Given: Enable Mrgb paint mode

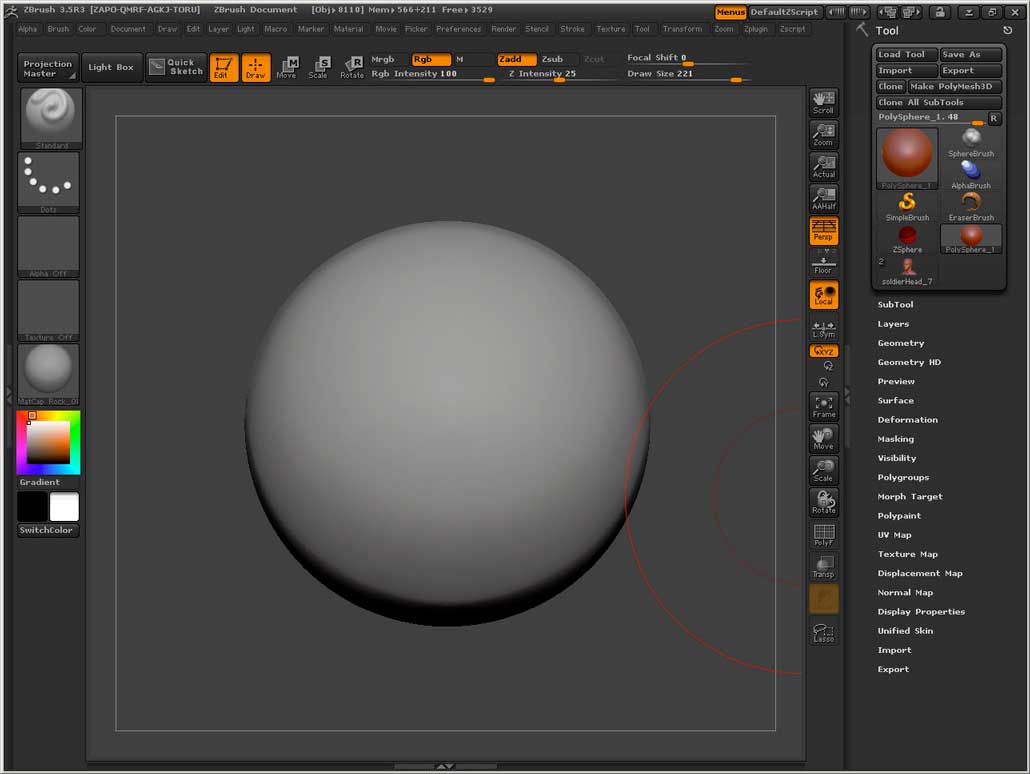Looking at the screenshot, I should click(383, 59).
